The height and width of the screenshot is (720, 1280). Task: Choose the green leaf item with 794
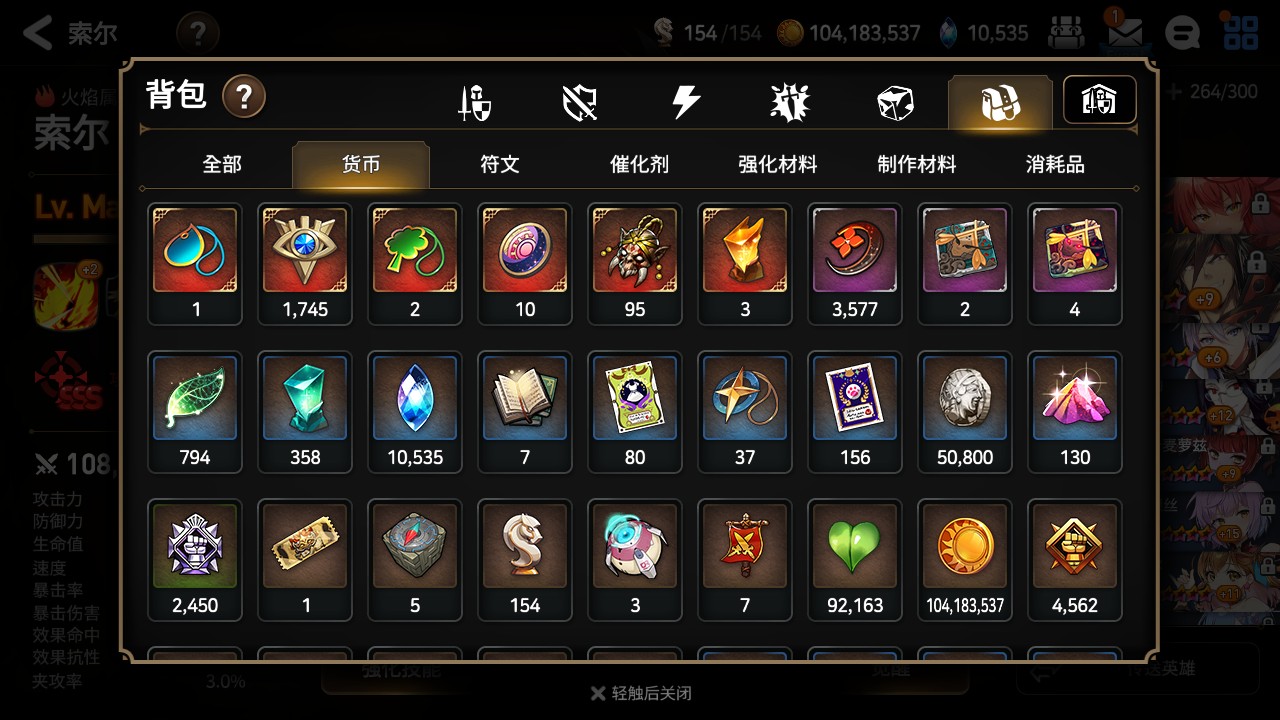coord(195,412)
